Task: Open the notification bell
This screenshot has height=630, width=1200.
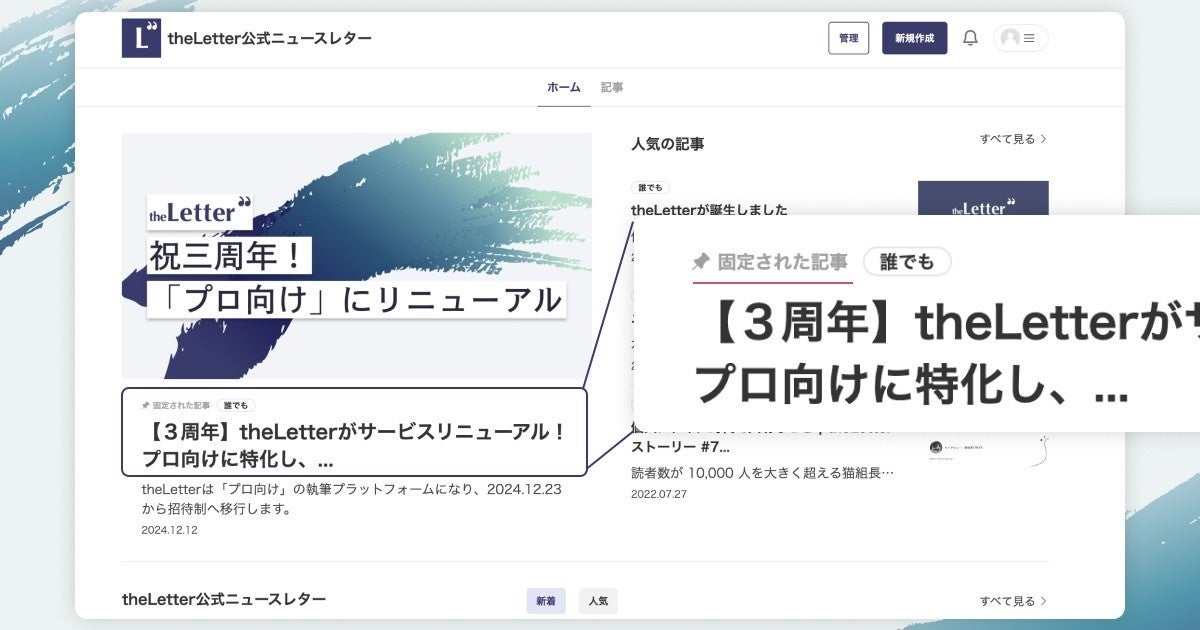Action: pos(970,38)
